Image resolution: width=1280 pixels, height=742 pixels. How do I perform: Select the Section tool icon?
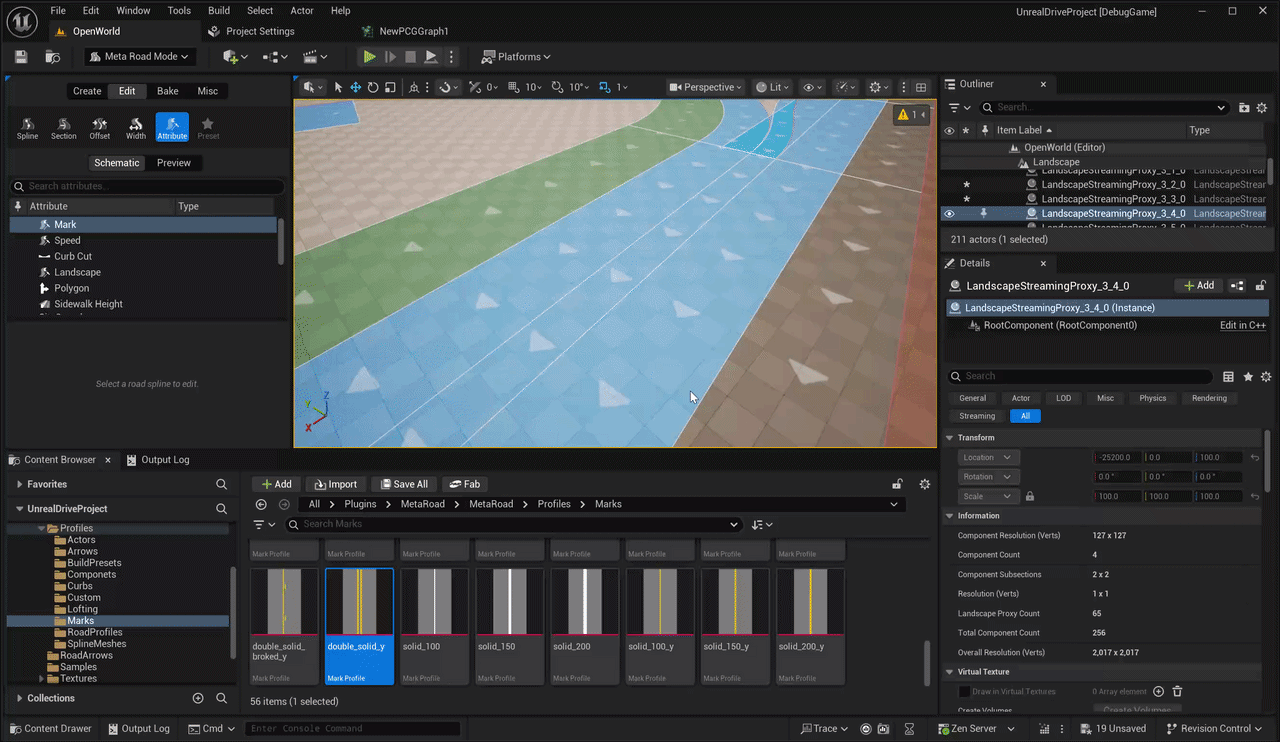(63, 128)
